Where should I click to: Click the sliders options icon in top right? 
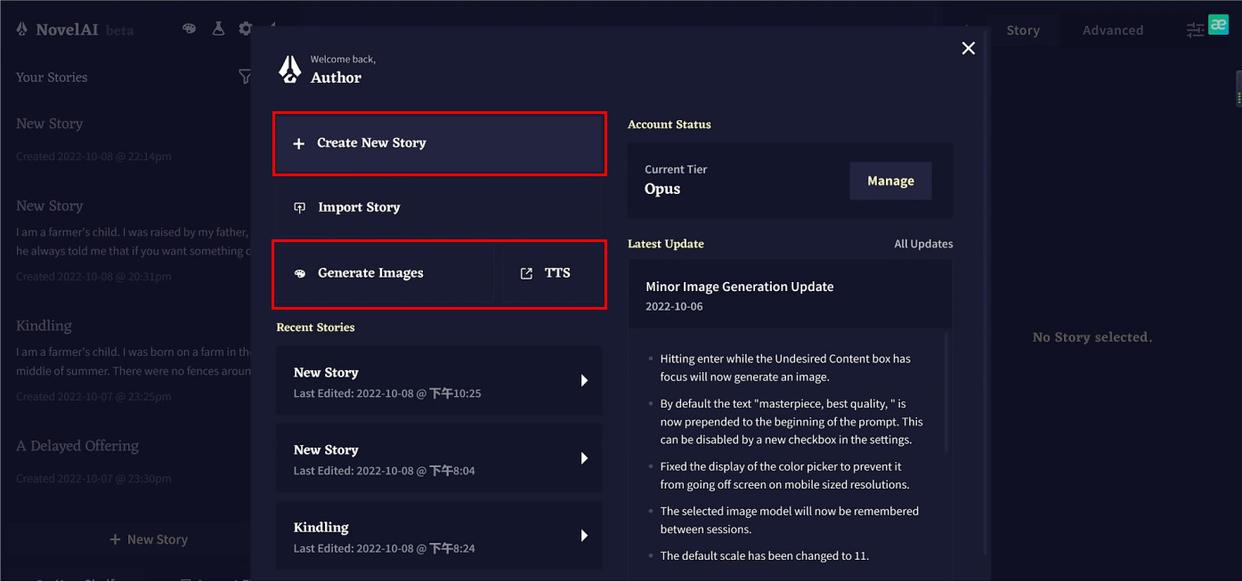pos(1195,30)
